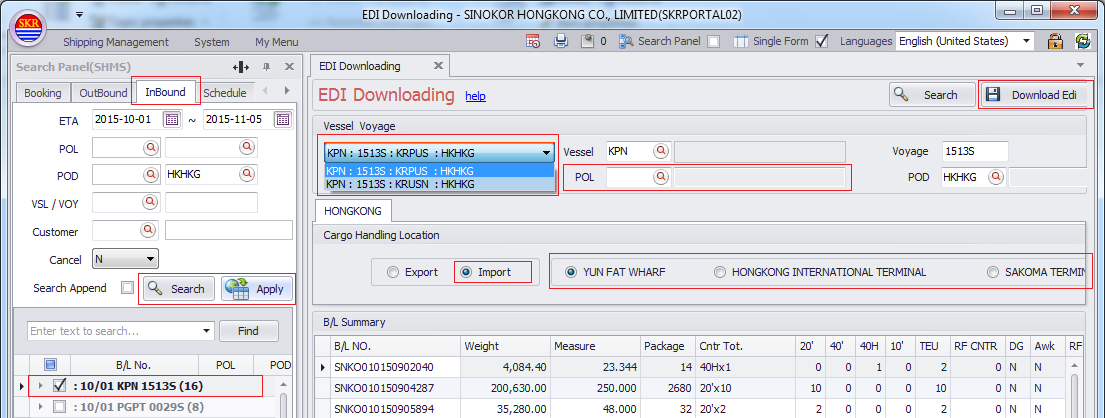Screen dimensions: 1105x418
Task: Click the printer icon in top toolbar
Action: [561, 41]
